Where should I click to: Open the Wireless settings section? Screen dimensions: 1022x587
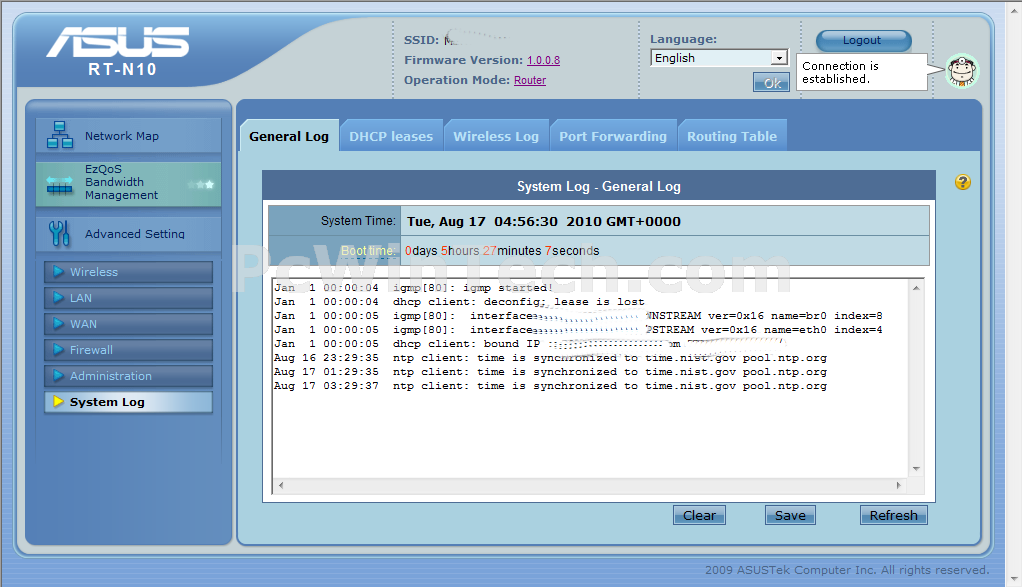click(x=128, y=272)
